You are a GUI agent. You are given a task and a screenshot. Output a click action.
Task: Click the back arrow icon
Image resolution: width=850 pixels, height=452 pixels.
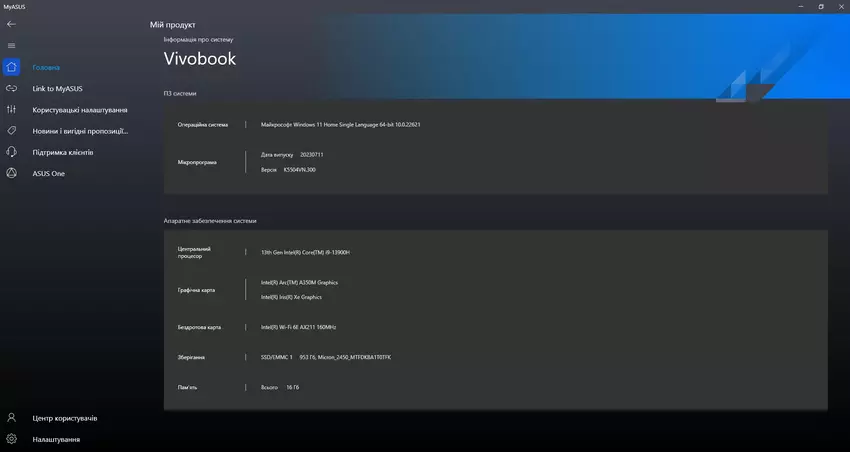(x=11, y=24)
